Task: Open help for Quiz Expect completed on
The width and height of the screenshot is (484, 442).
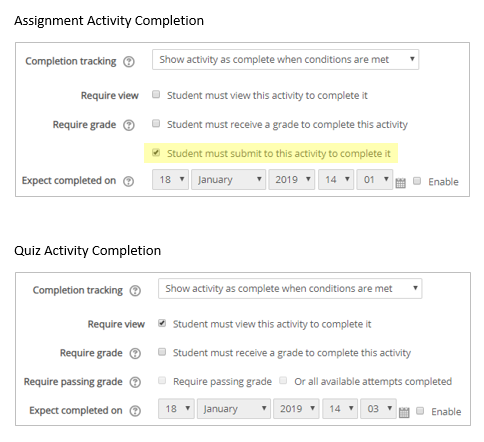Action: coord(135,411)
